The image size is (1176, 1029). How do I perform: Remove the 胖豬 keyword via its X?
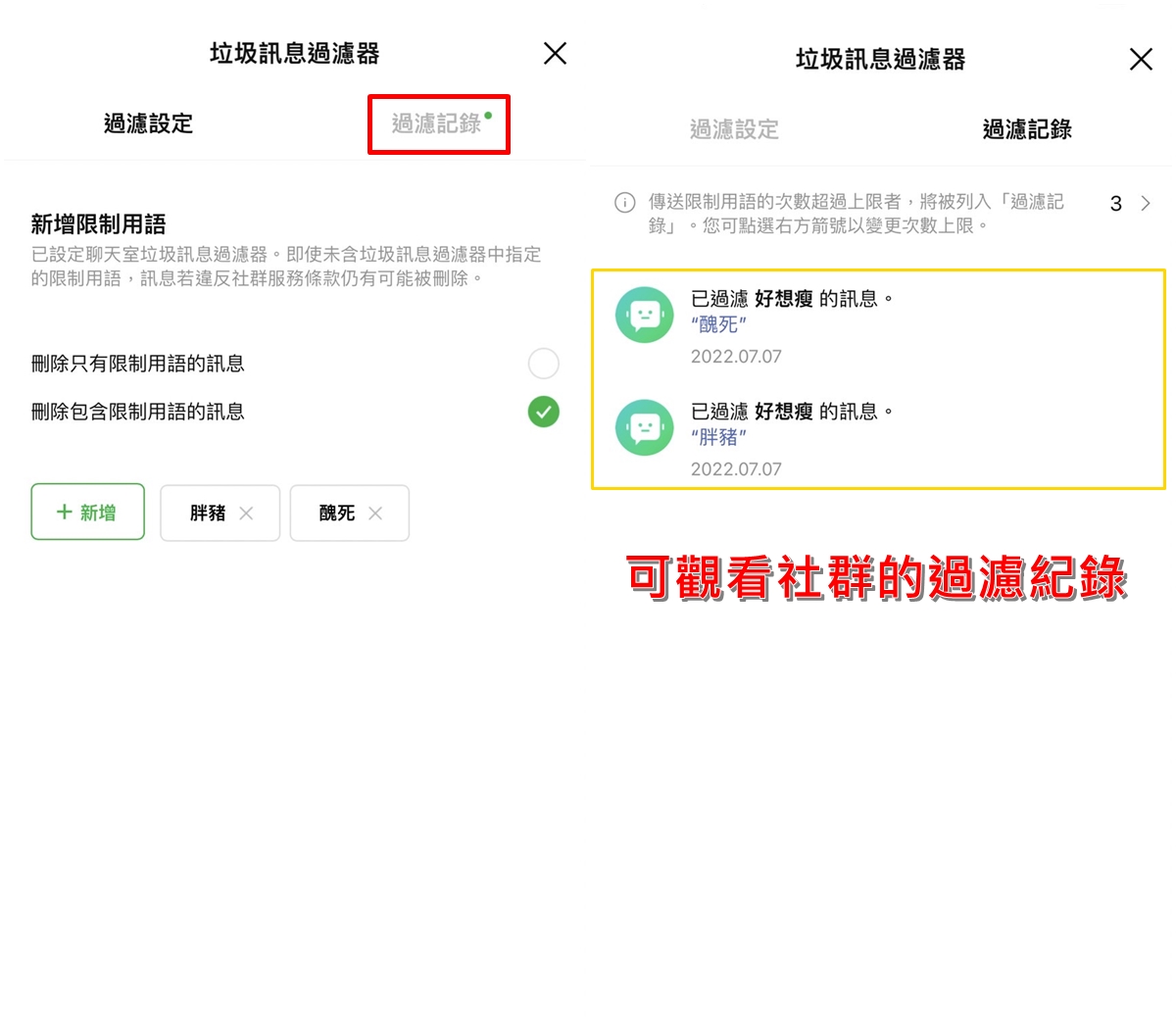point(246,513)
